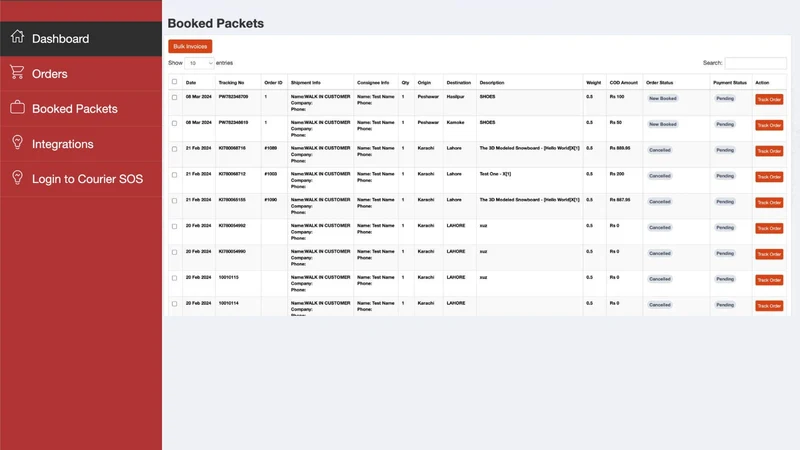Sort by the Date column header
This screenshot has width=800, height=450.
click(x=191, y=83)
